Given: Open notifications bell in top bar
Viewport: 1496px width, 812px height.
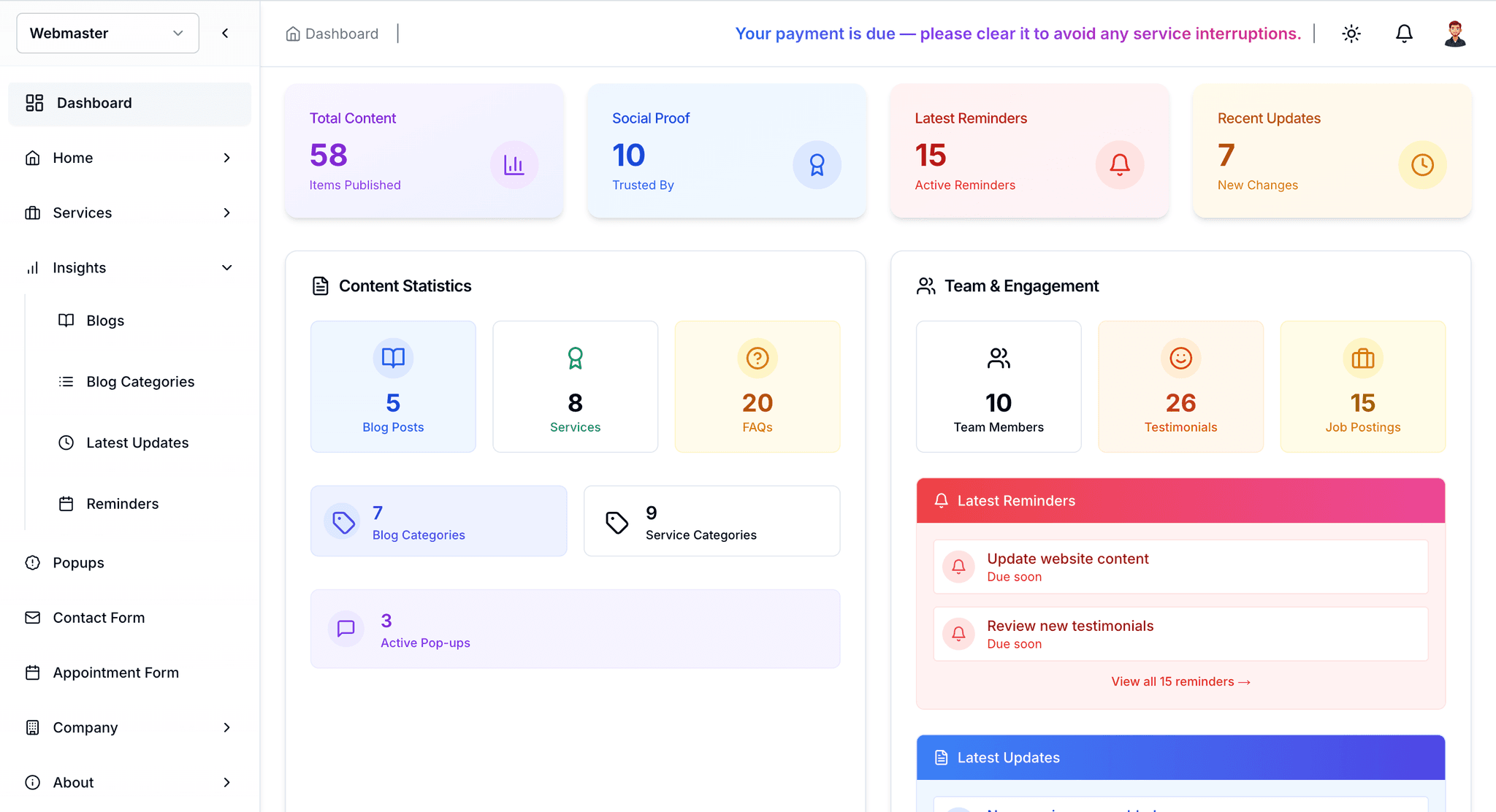Looking at the screenshot, I should [1404, 34].
